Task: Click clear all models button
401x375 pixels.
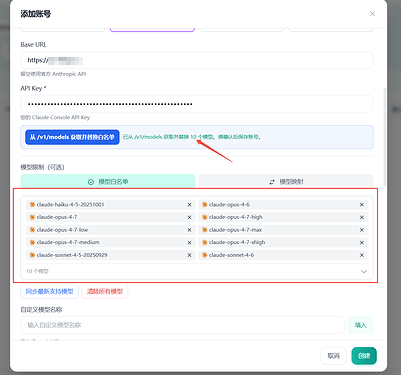Action: point(105,291)
